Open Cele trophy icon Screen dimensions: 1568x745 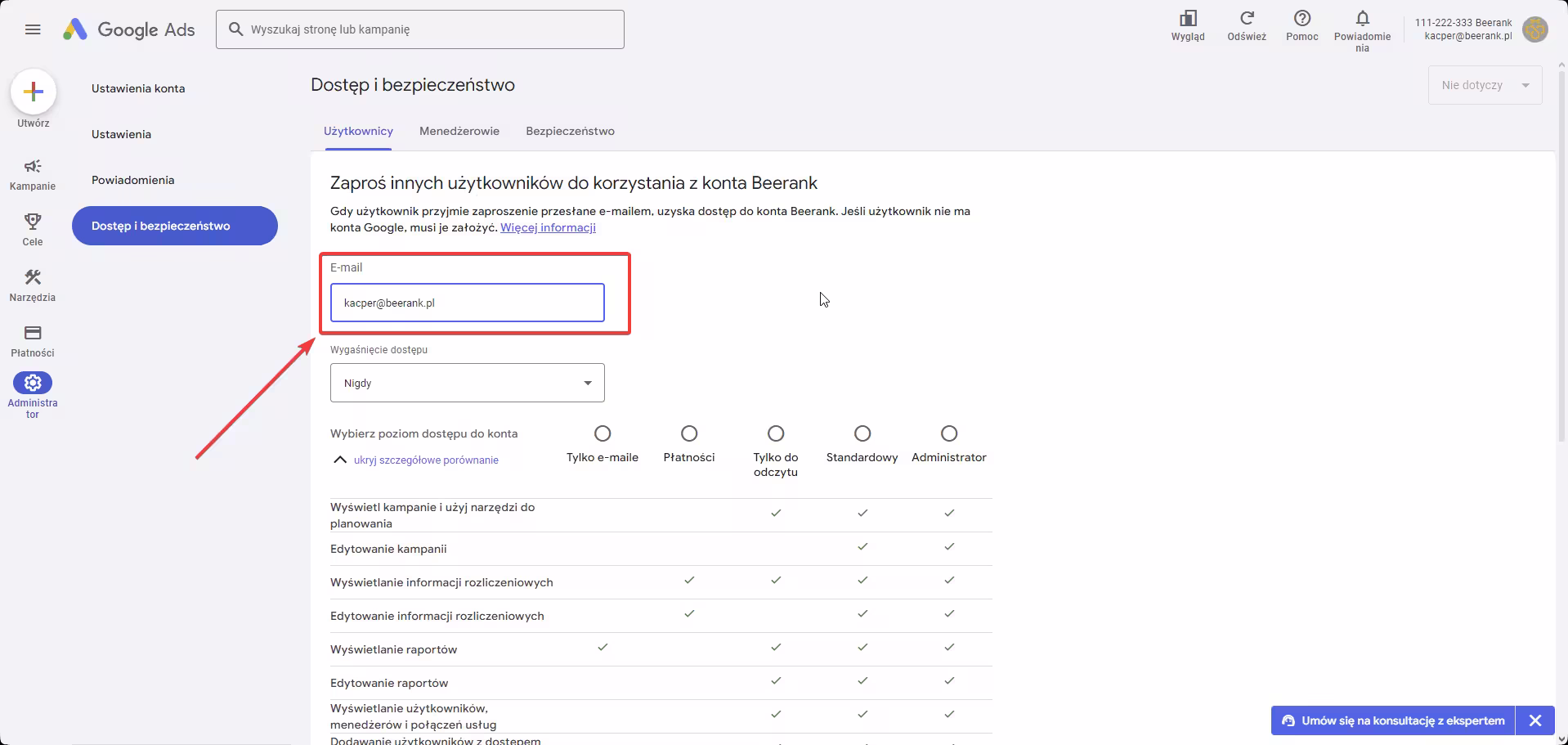pos(33,222)
